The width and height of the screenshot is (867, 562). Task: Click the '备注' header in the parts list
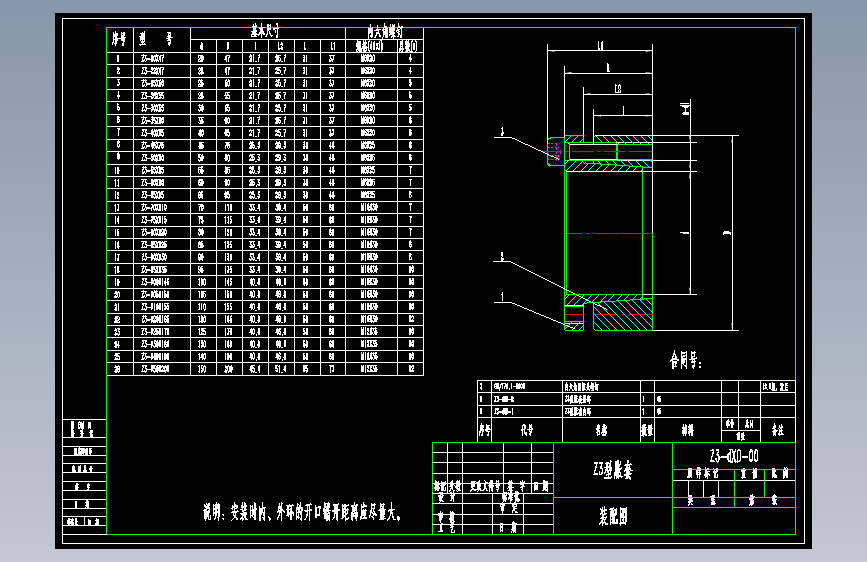(x=777, y=430)
